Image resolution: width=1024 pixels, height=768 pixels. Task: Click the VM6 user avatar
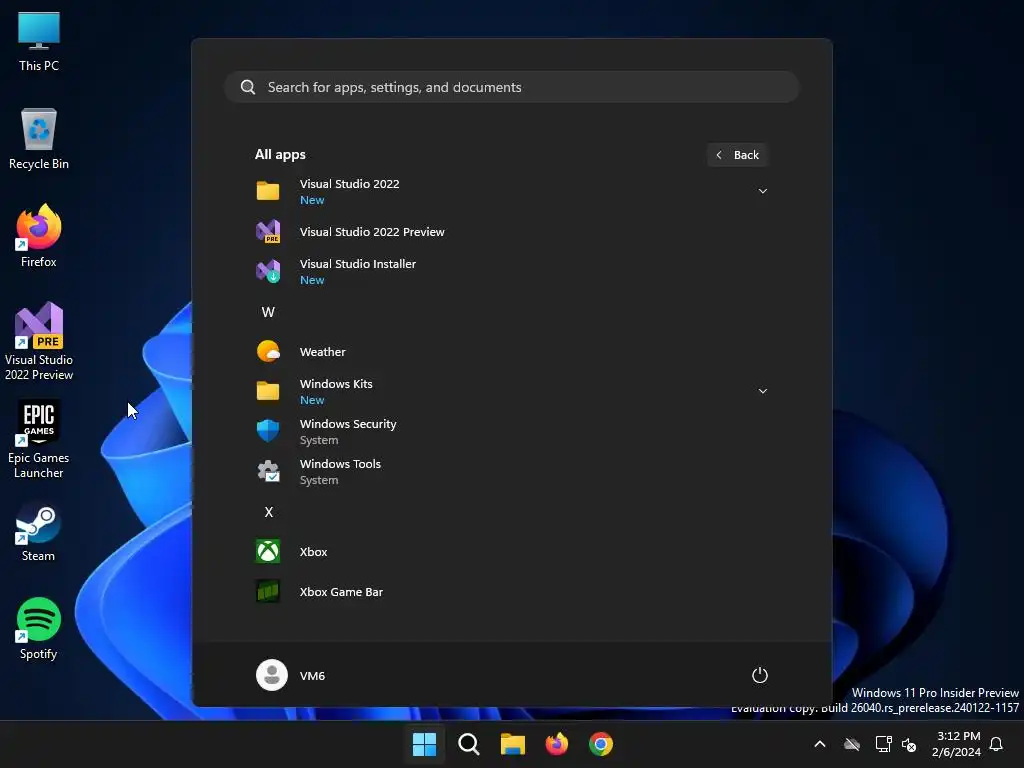point(272,675)
